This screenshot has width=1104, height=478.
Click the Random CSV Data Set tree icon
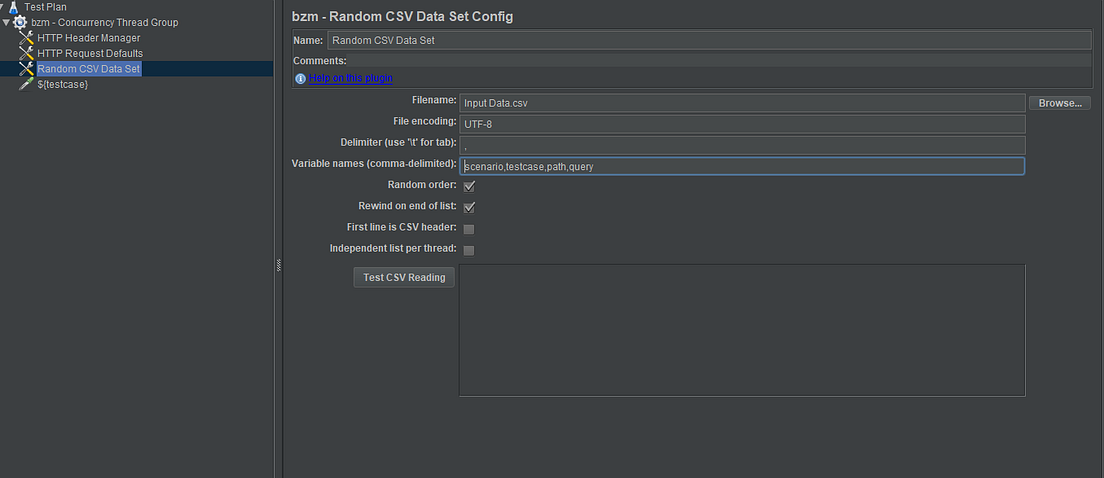pos(27,69)
